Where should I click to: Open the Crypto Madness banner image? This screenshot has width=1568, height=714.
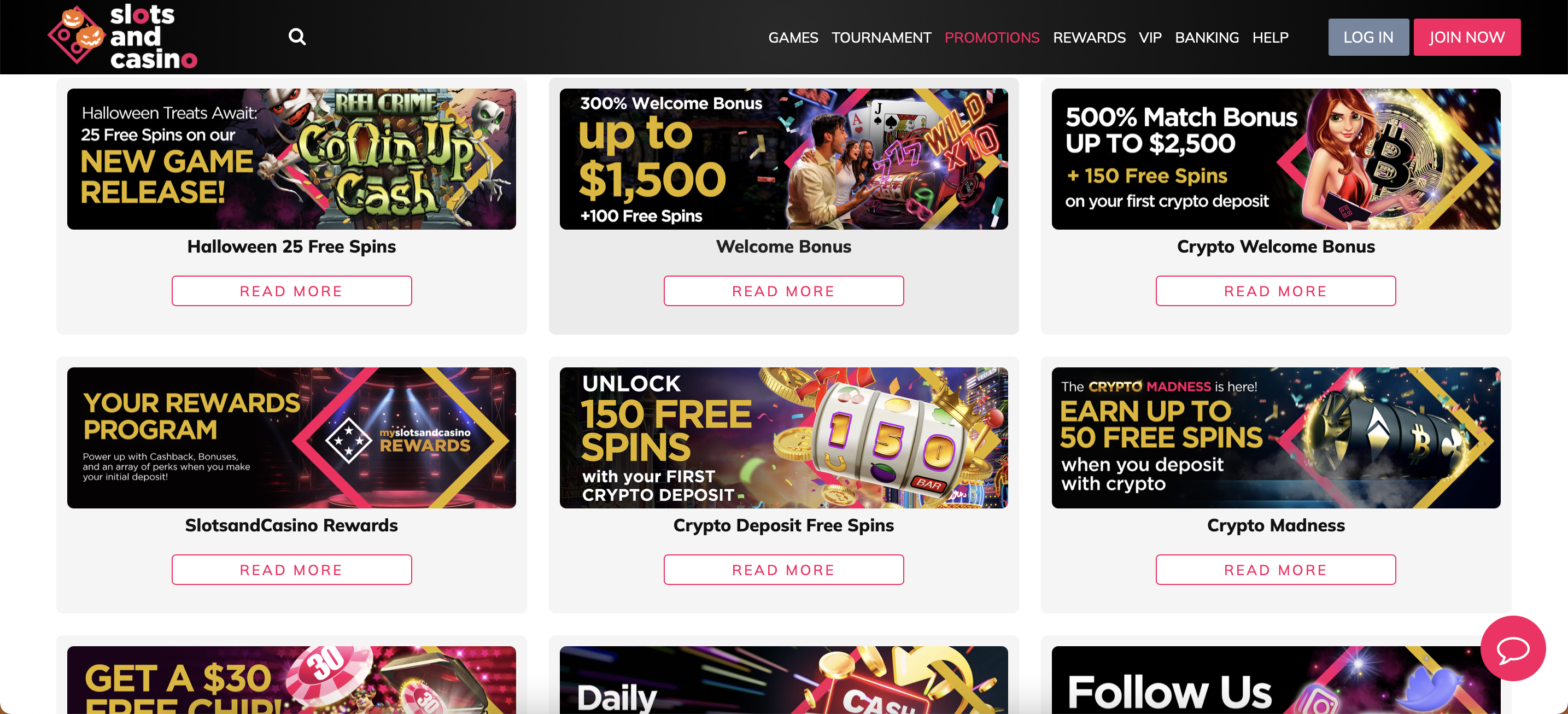pos(1276,438)
